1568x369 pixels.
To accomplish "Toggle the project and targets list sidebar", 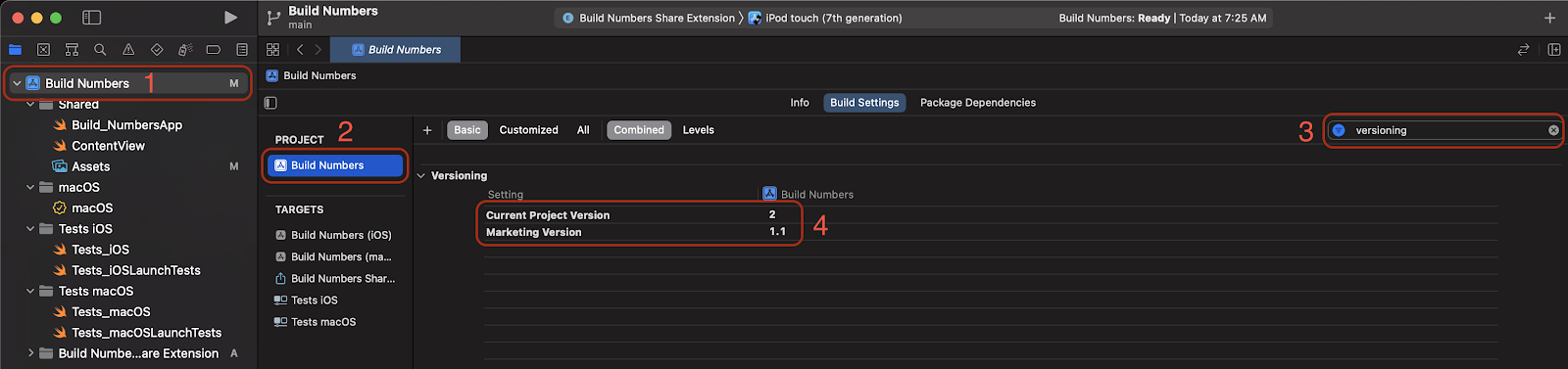I will tap(271, 103).
